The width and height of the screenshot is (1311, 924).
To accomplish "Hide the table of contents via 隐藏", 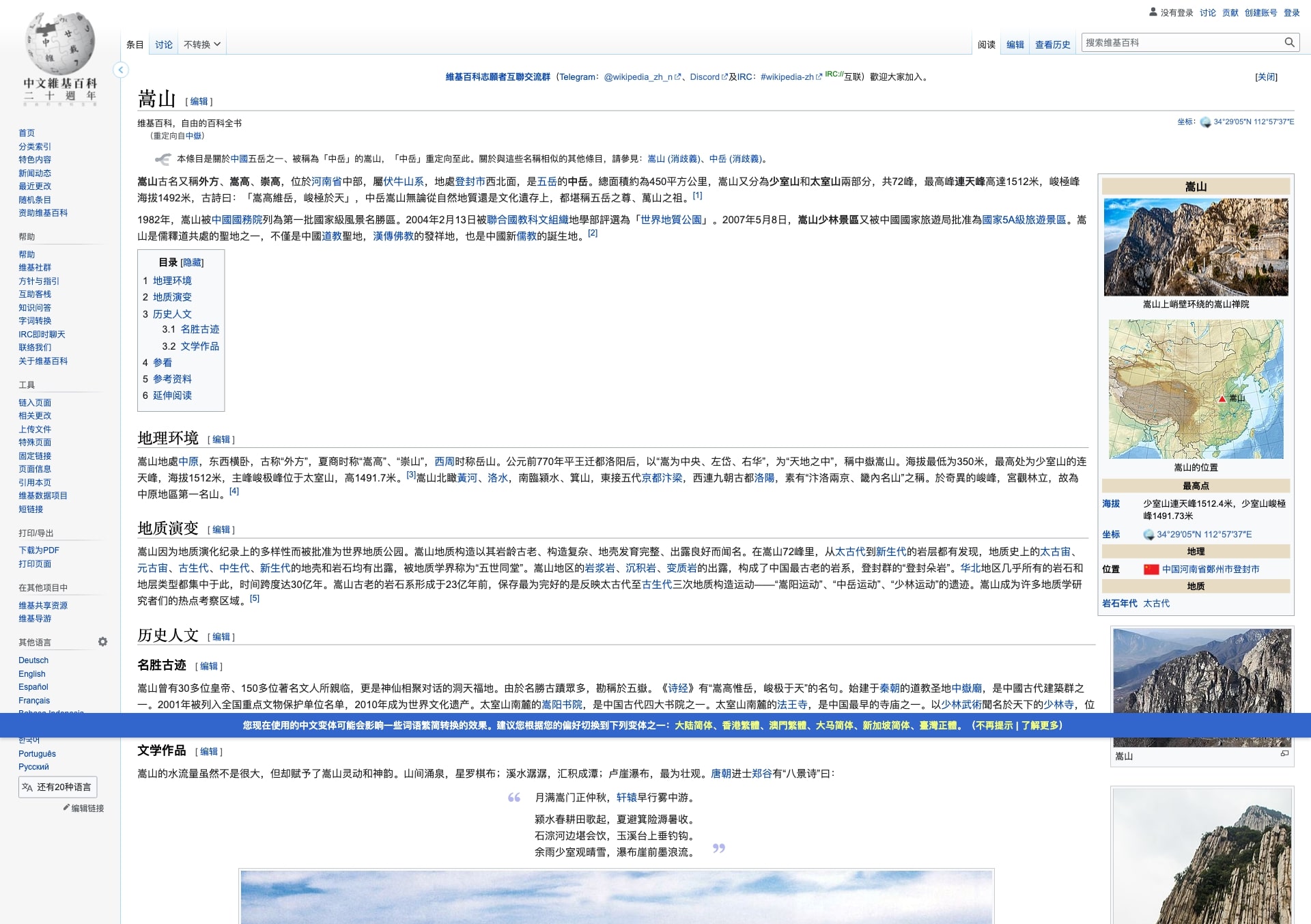I will click(193, 262).
